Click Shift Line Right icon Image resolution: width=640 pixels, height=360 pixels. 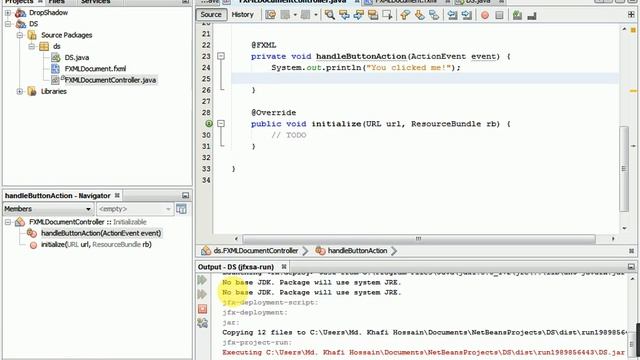467,15
